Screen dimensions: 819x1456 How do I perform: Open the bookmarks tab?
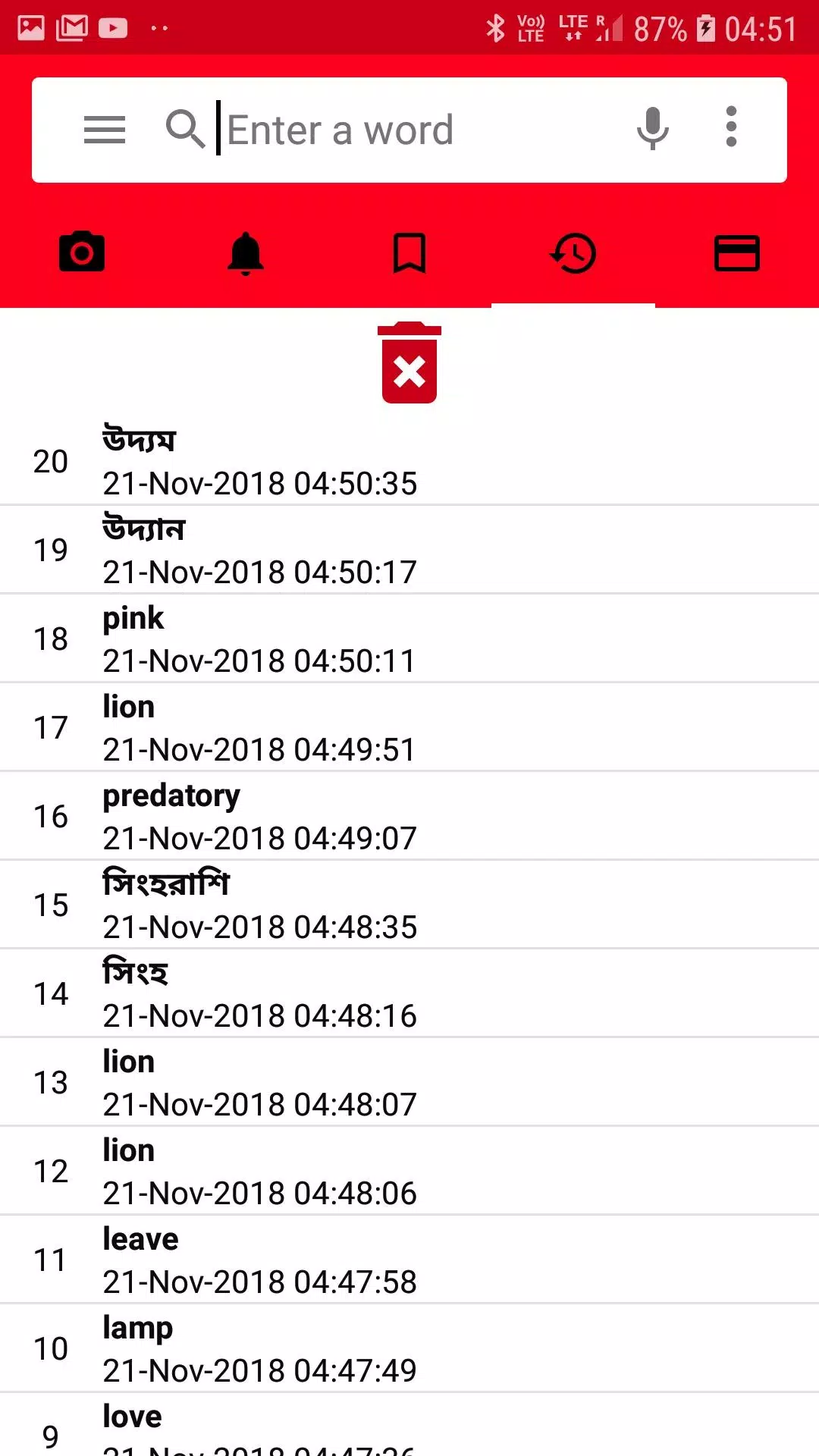click(409, 253)
